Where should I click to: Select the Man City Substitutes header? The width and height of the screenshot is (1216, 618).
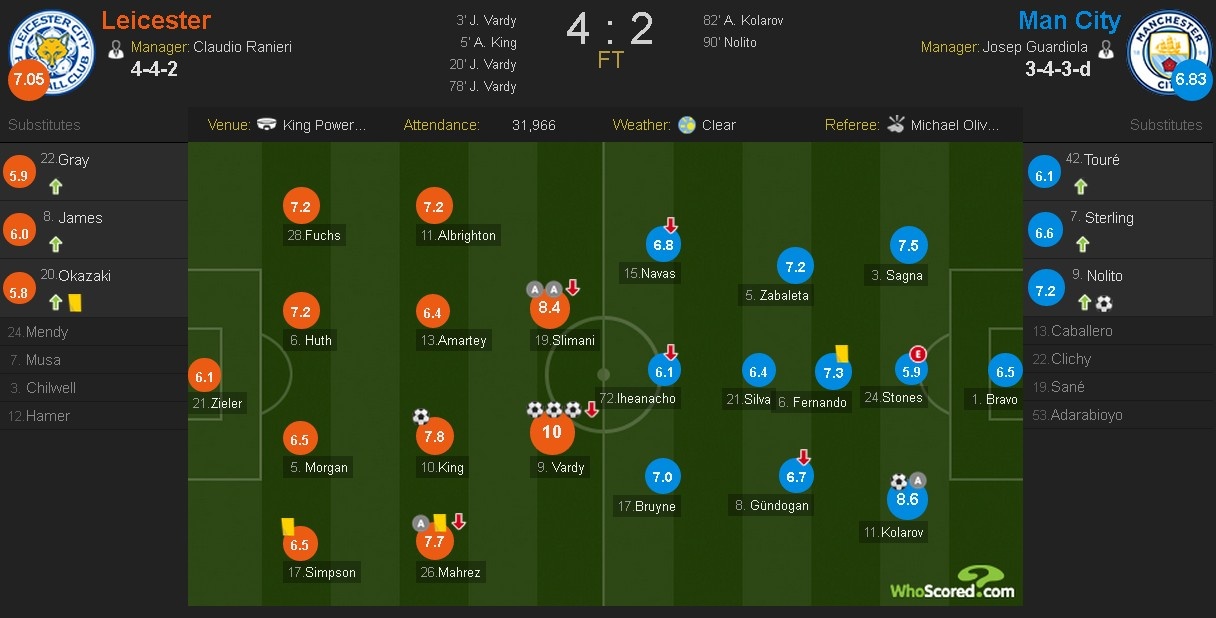[1166, 125]
